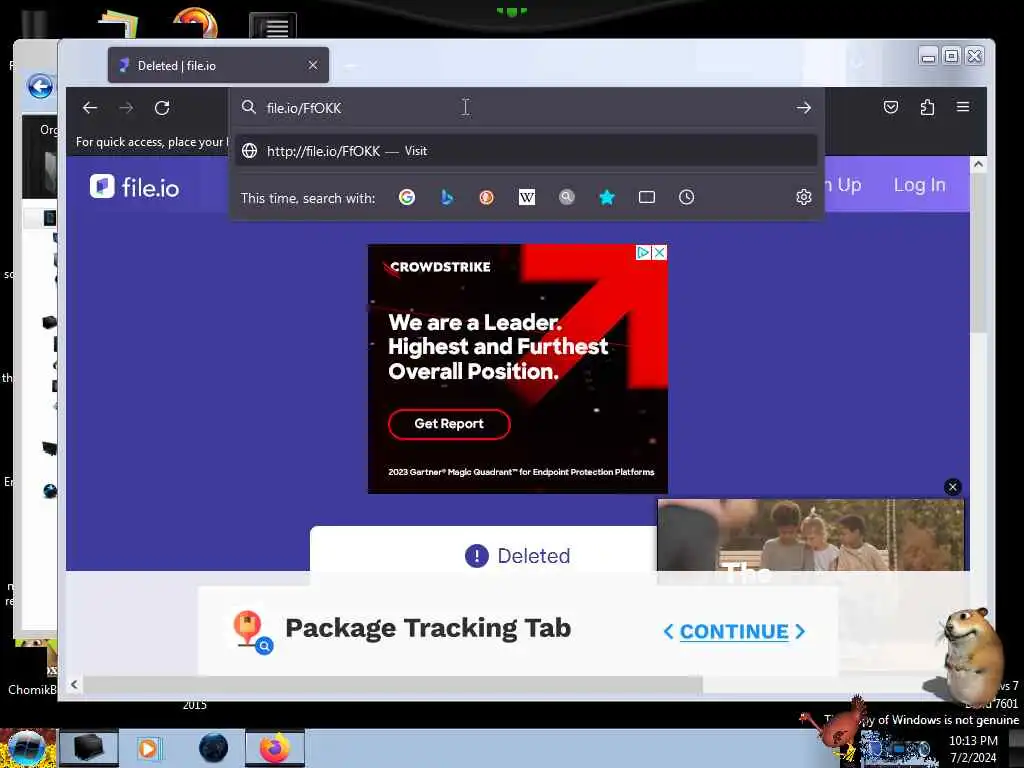Close the Deleted | file.io tab
Image resolution: width=1024 pixels, height=768 pixels.
pyautogui.click(x=313, y=65)
